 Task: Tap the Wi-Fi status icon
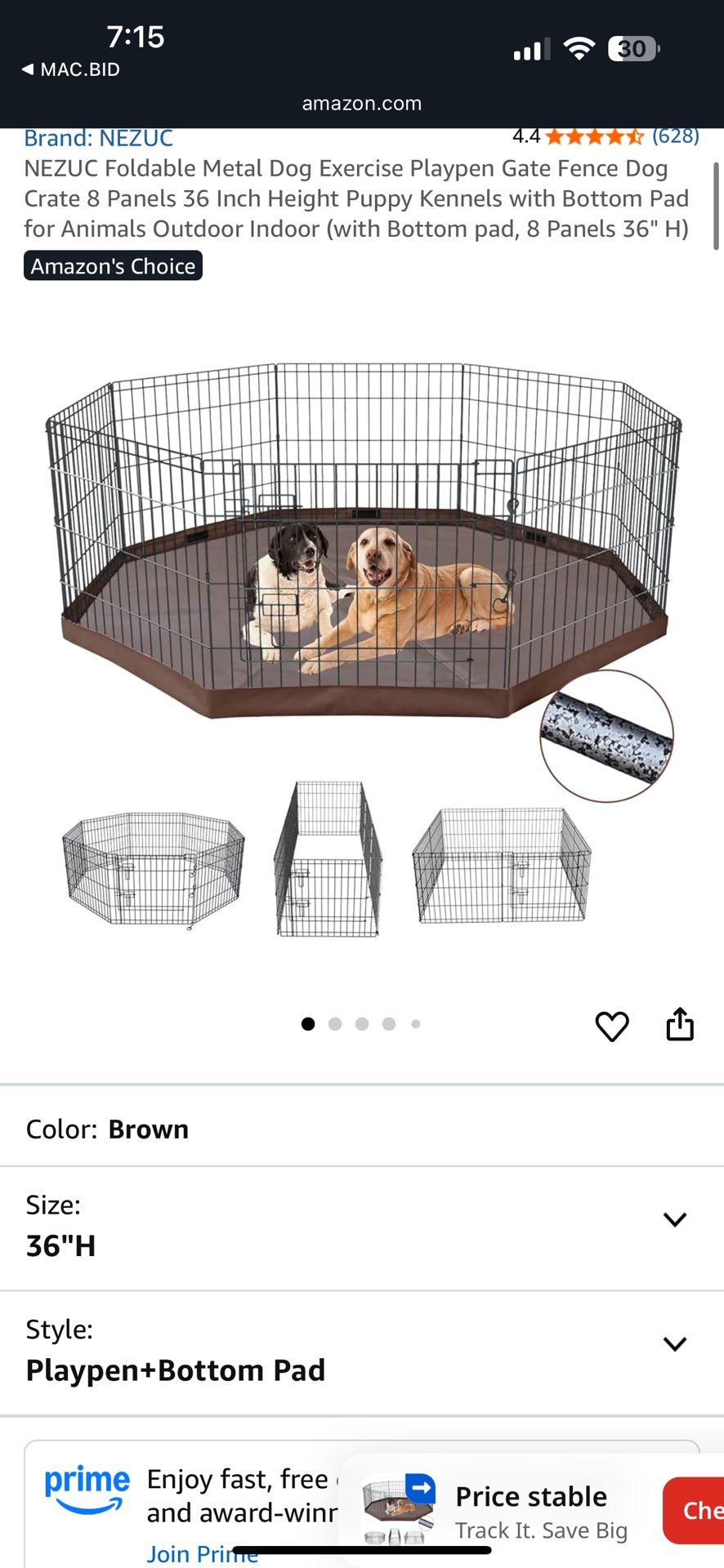(579, 49)
